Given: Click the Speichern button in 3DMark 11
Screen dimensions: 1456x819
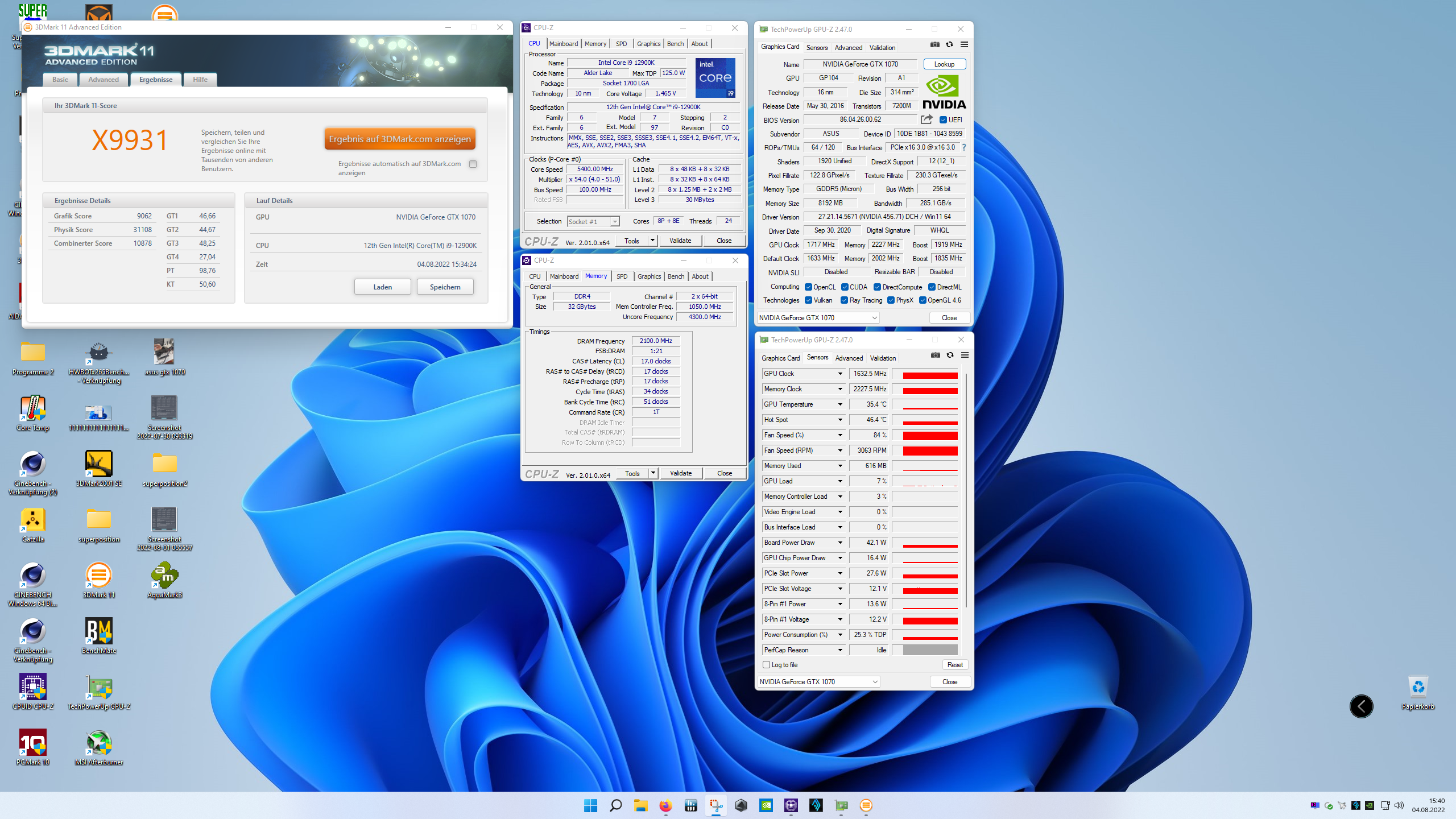Looking at the screenshot, I should pyautogui.click(x=445, y=287).
